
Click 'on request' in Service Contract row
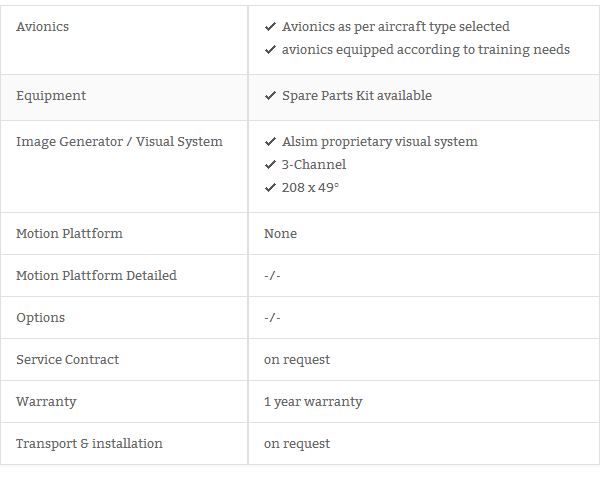pos(297,360)
